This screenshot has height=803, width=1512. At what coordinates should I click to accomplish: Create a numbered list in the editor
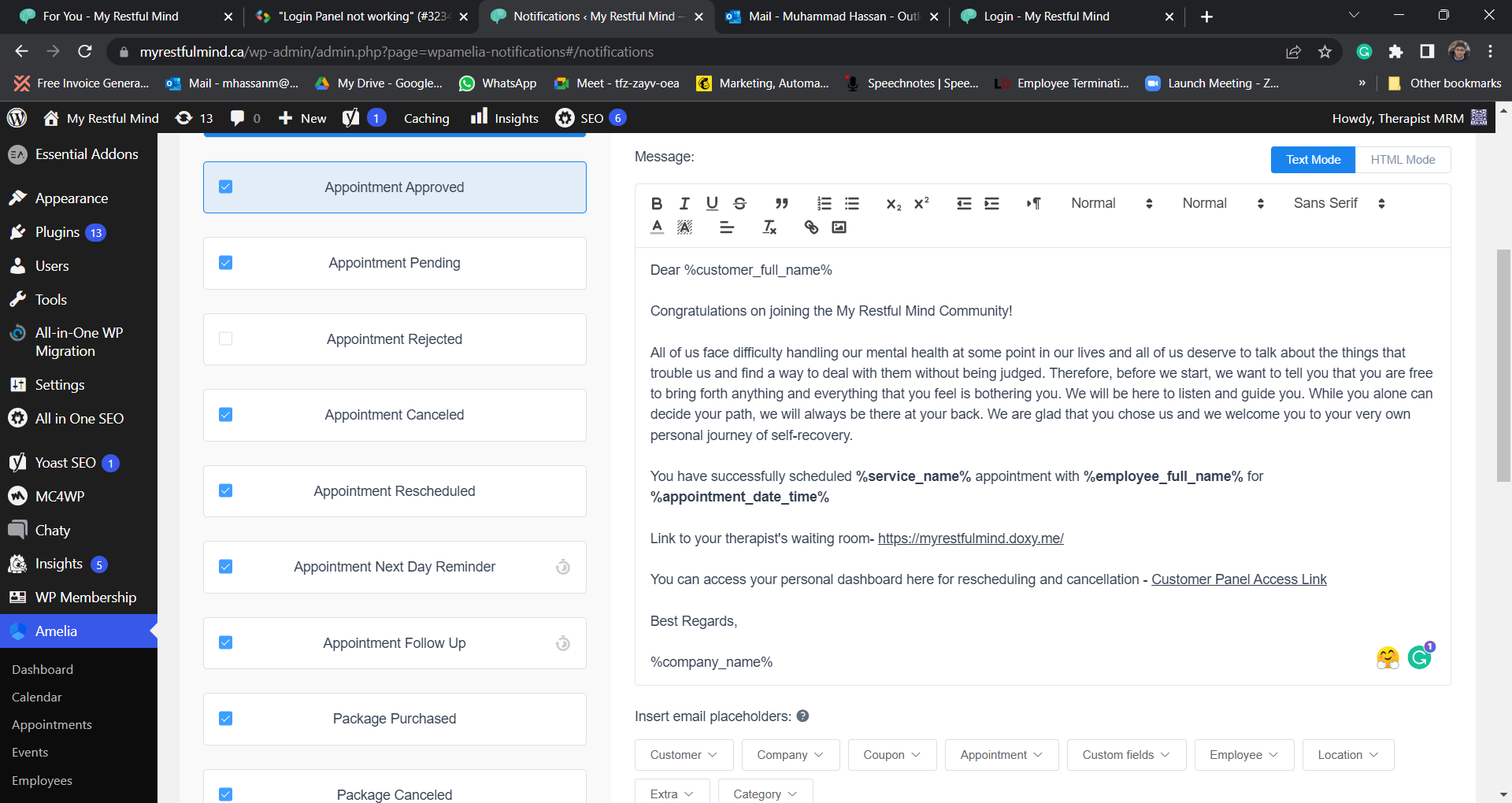click(x=825, y=204)
